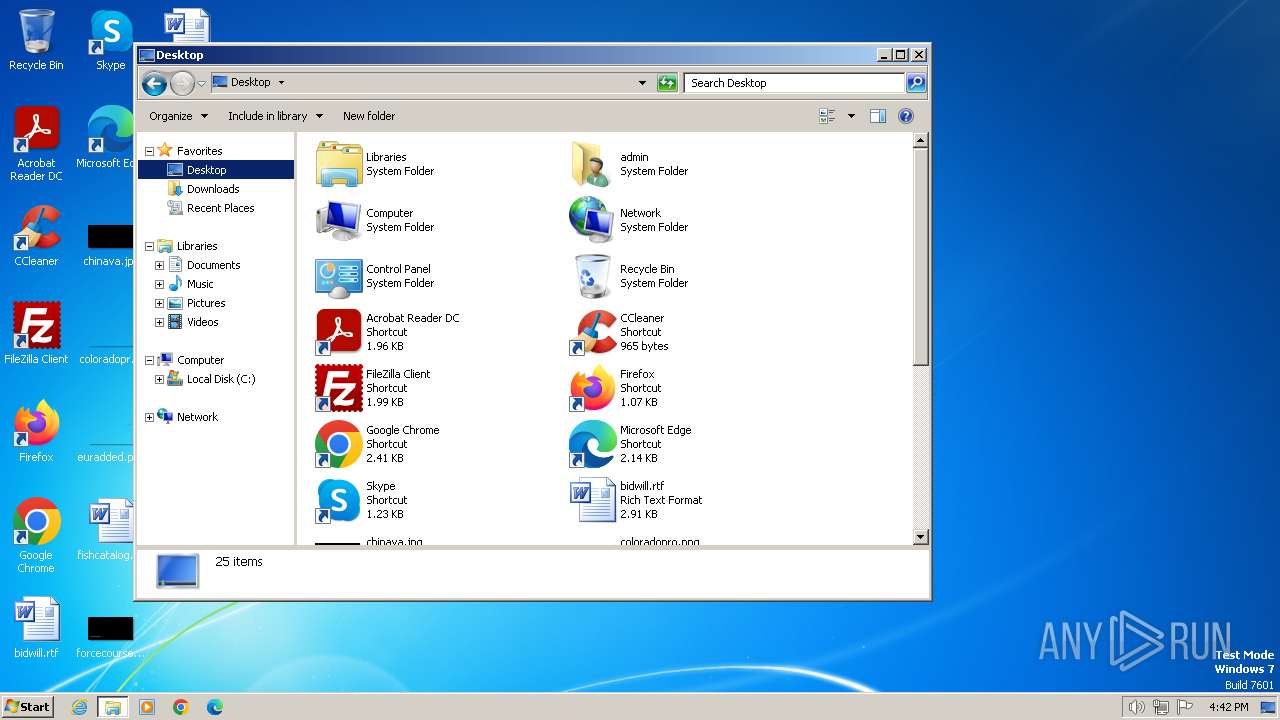Open the taskbar clock showing 4:42 PM
The image size is (1280, 720).
click(1228, 707)
